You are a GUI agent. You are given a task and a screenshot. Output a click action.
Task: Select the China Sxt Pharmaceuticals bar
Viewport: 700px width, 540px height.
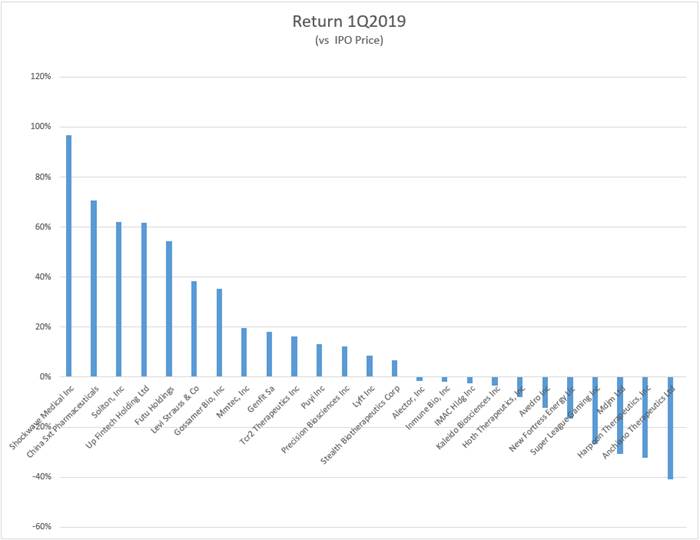point(94,288)
